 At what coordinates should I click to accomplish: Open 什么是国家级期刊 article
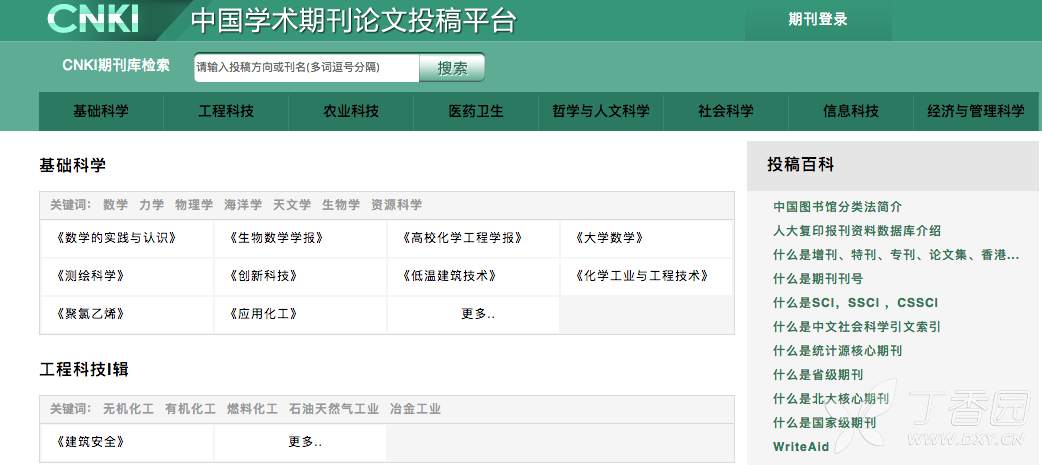[x=824, y=422]
